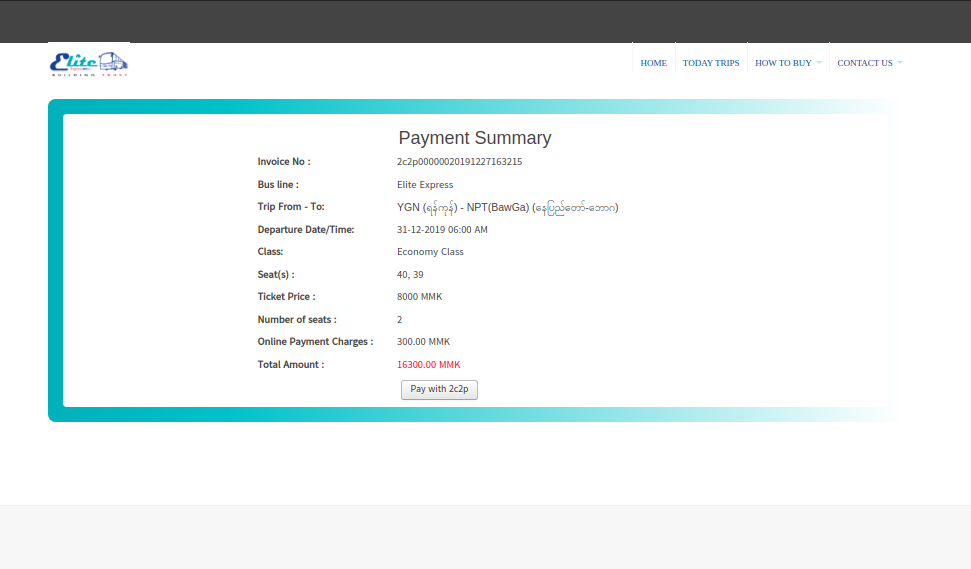Click the red 16300.00 MMK total amount
Screen dimensions: 971x569
point(428,365)
